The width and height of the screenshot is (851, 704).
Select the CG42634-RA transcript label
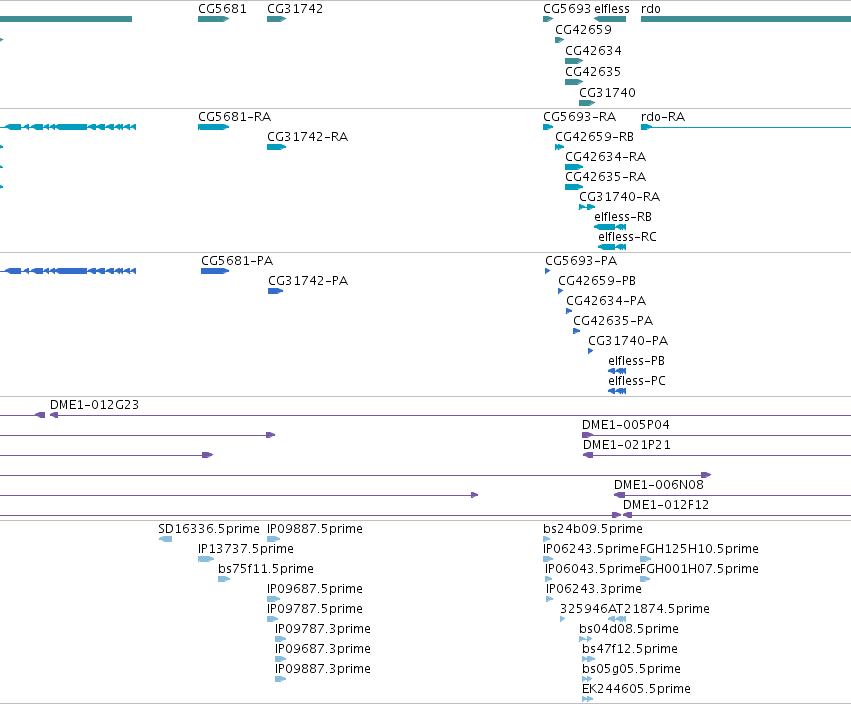click(605, 157)
